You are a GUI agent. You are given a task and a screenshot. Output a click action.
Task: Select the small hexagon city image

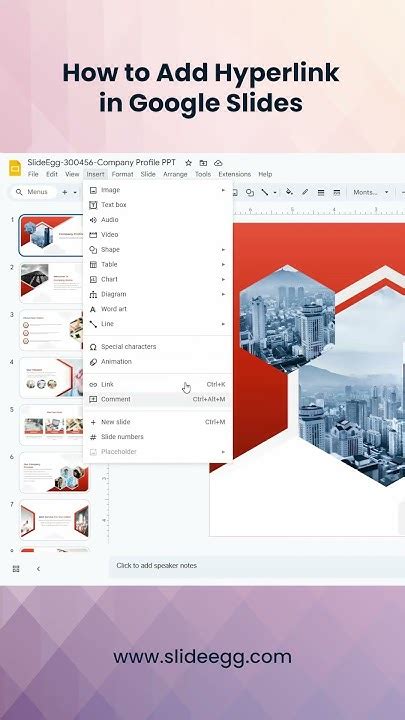click(287, 320)
